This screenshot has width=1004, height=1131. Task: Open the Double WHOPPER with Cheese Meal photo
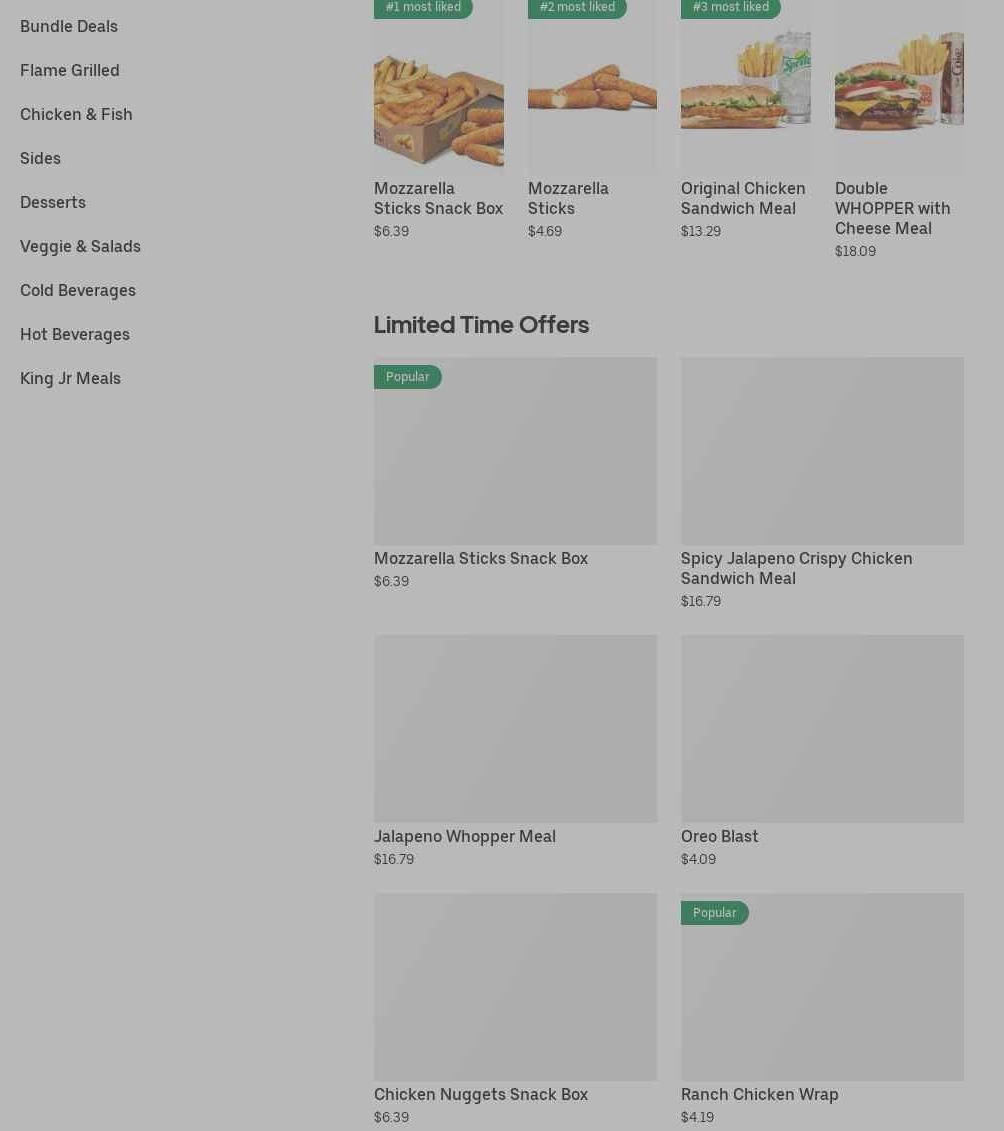(x=899, y=95)
